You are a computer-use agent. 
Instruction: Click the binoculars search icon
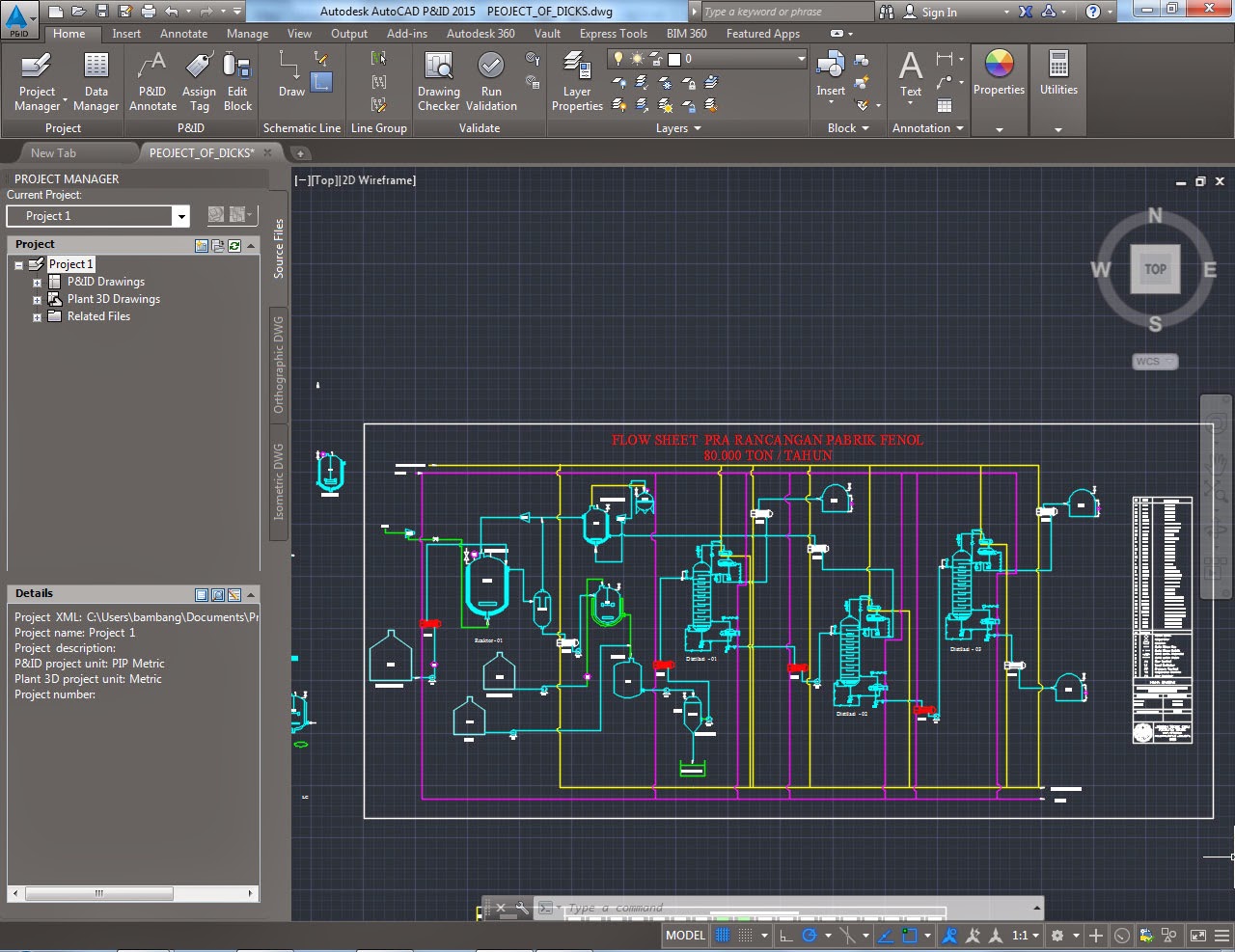pos(887,12)
